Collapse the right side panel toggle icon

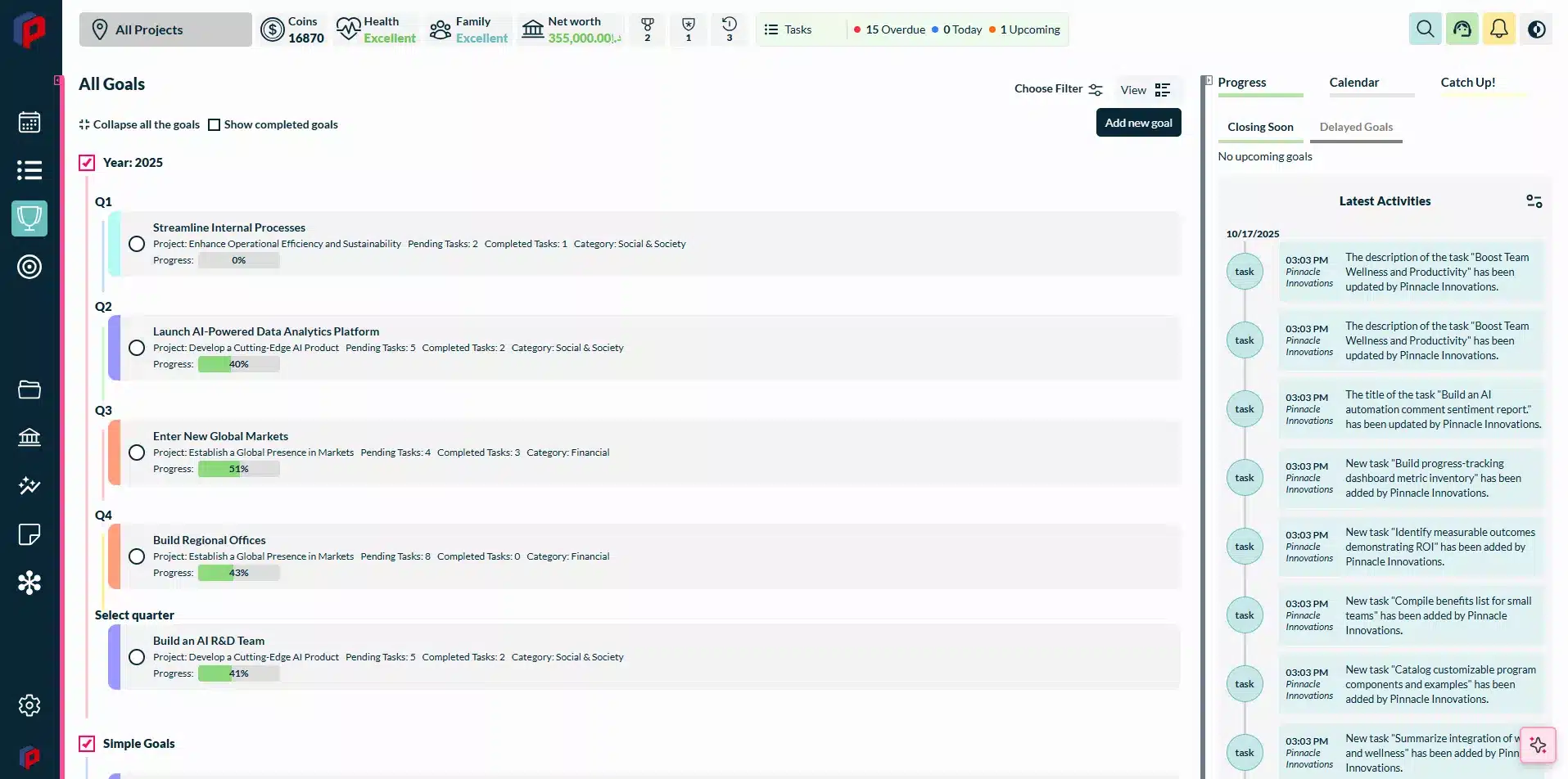pos(1208,81)
